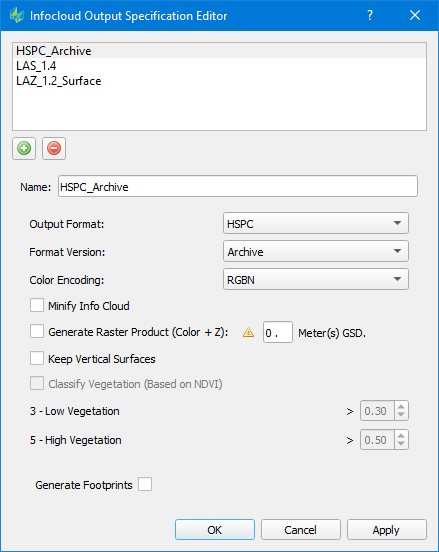Increase the Low Vegetation threshold value
The image size is (439, 552).
coord(401,407)
